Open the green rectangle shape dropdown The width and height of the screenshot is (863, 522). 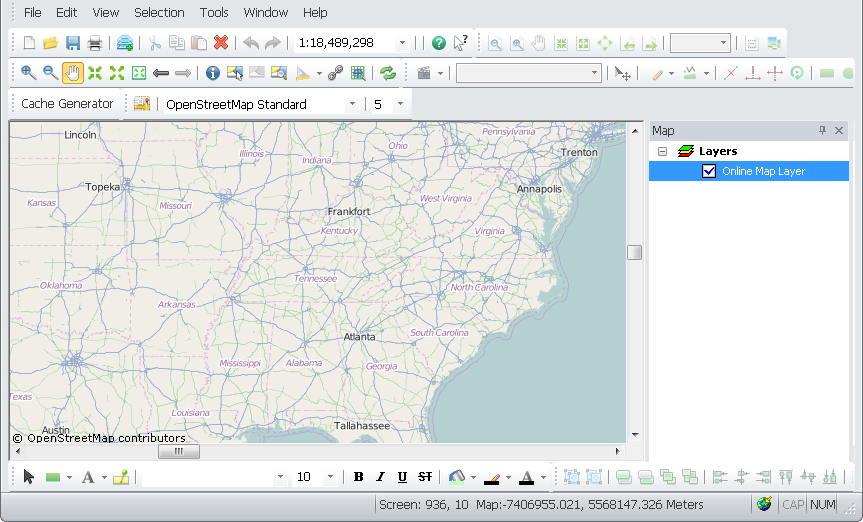pos(69,477)
